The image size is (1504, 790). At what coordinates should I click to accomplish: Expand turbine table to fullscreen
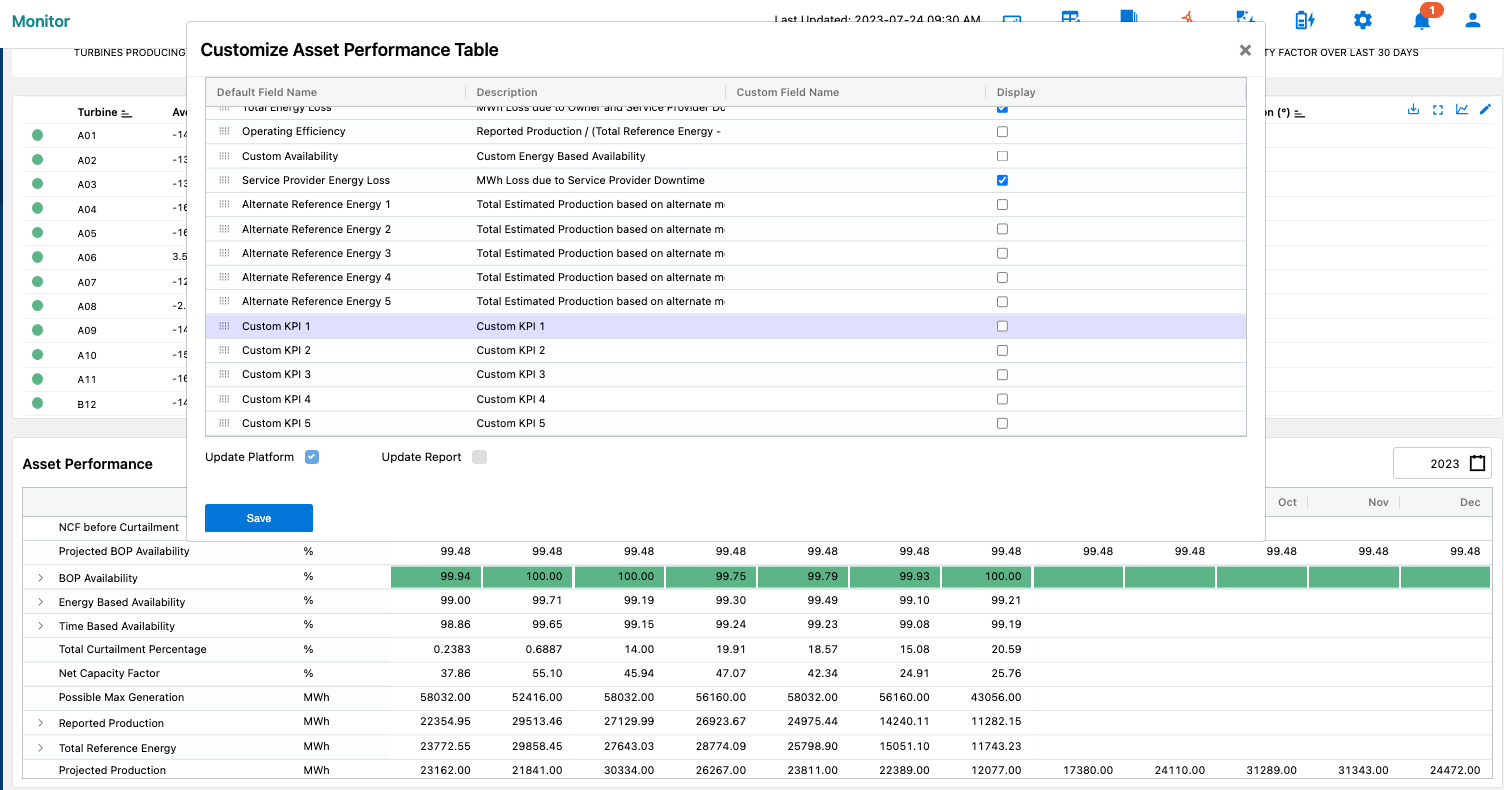[1438, 110]
